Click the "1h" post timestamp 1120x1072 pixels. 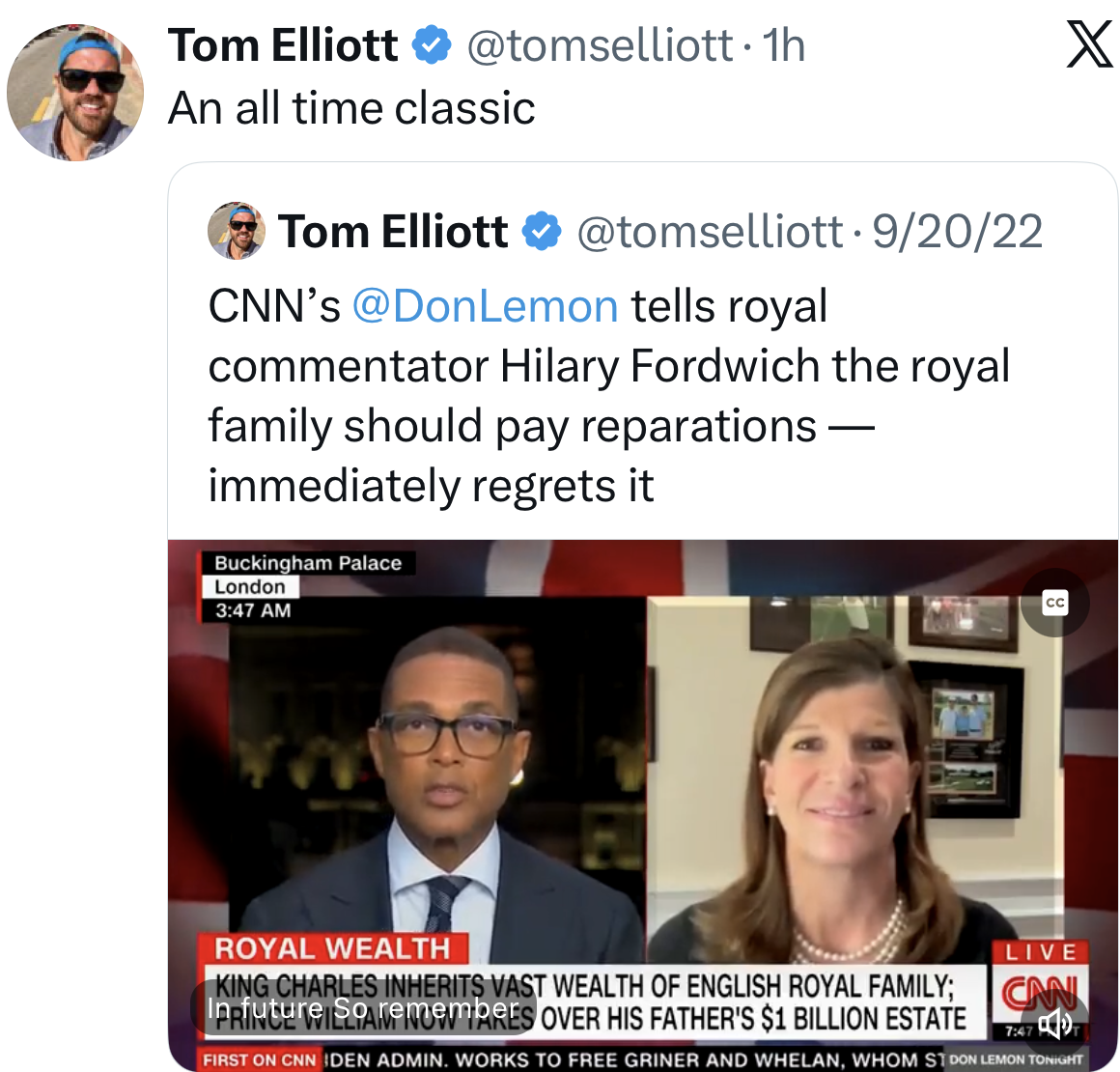click(x=783, y=45)
